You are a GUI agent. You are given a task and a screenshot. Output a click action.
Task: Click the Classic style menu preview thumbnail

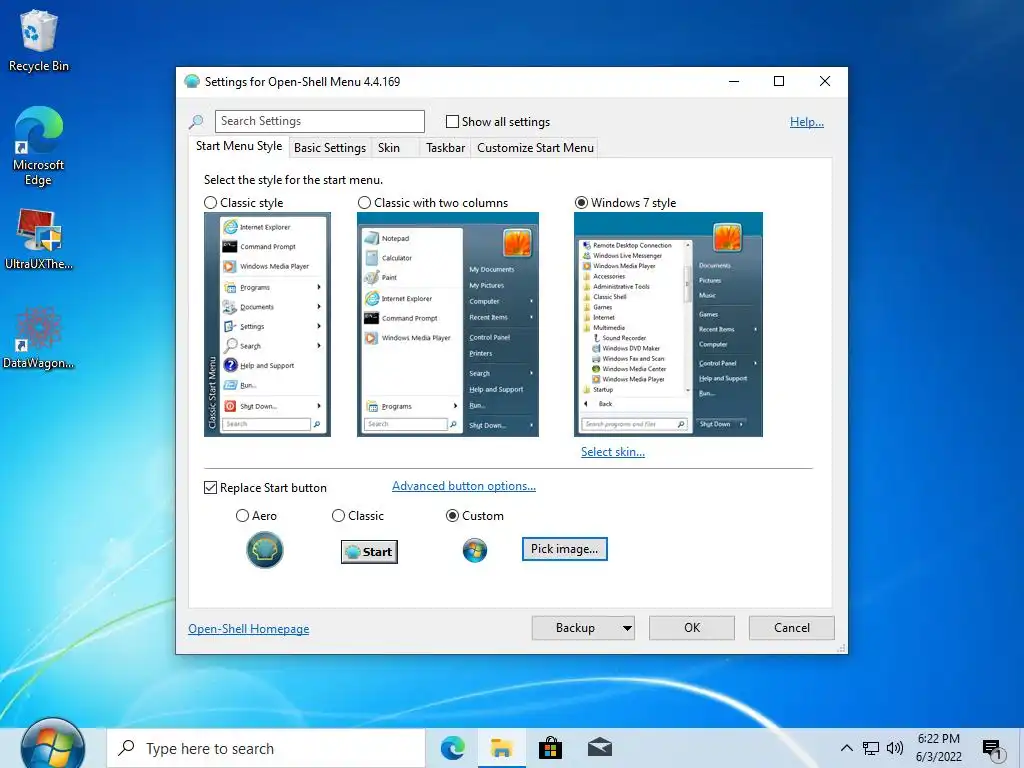tap(267, 325)
